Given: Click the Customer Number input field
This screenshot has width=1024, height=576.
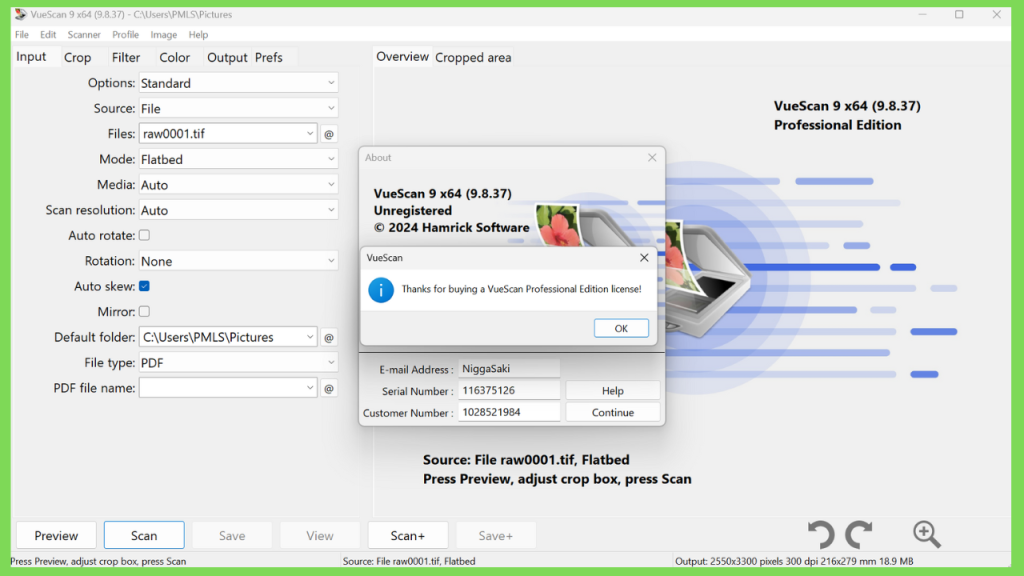Looking at the screenshot, I should pos(509,412).
